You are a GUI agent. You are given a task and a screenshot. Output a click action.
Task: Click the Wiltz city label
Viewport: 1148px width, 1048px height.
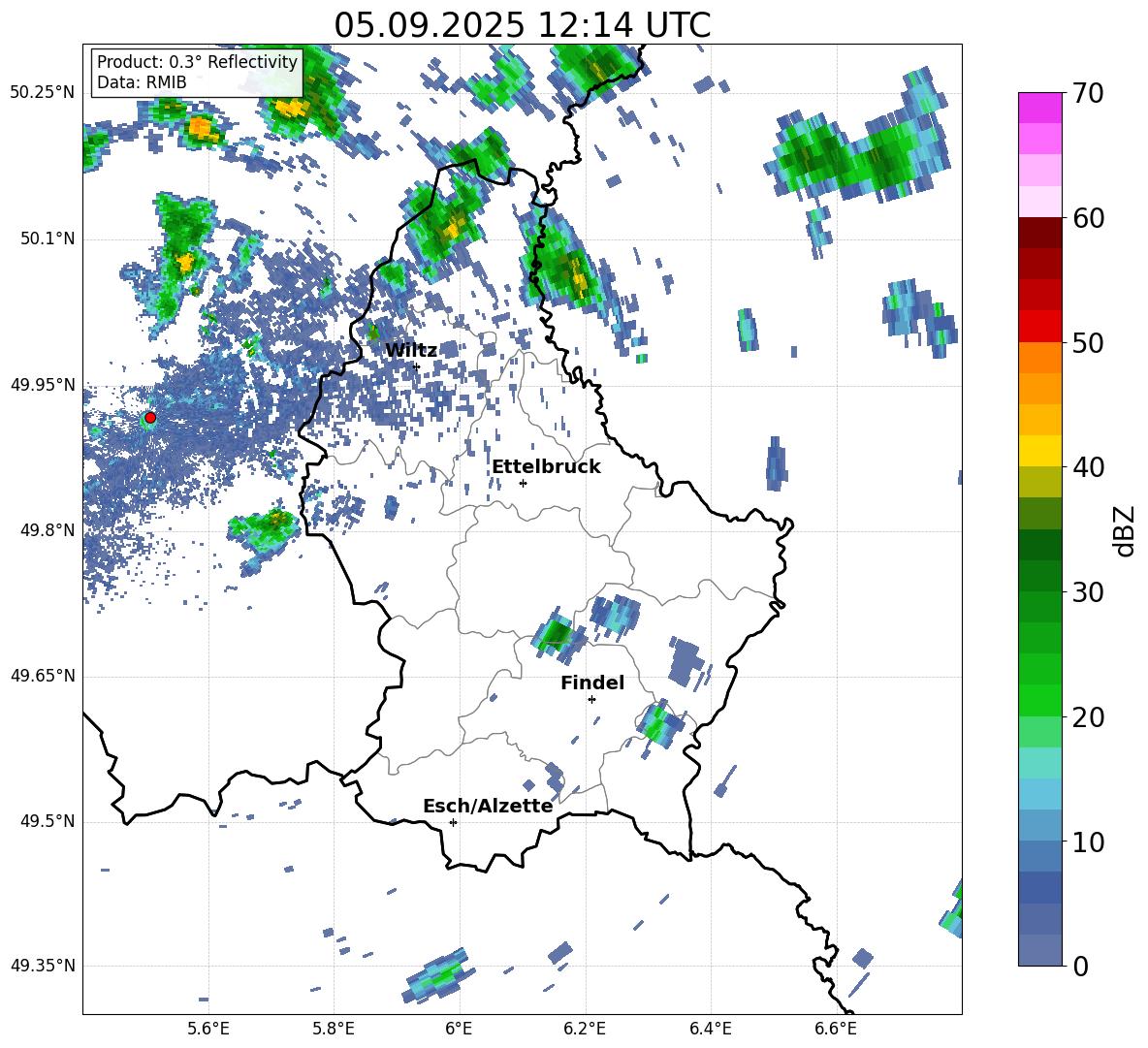[x=411, y=351]
